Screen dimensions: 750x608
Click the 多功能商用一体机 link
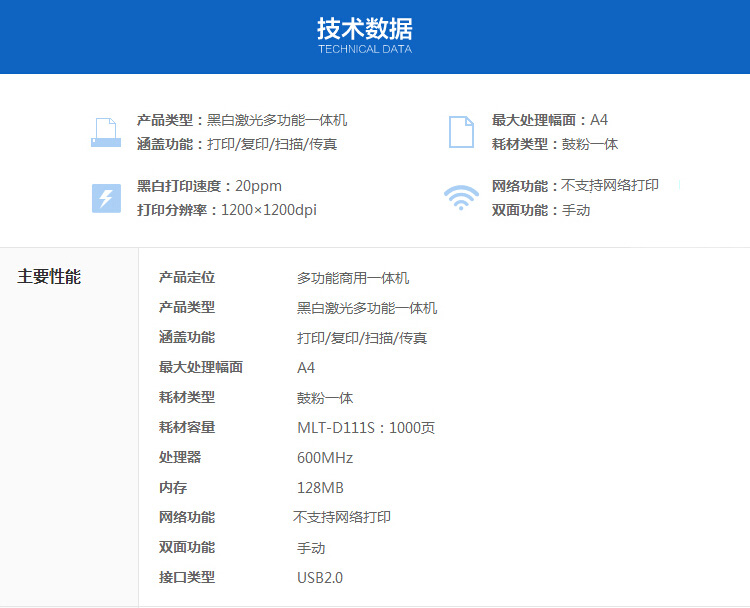click(353, 278)
